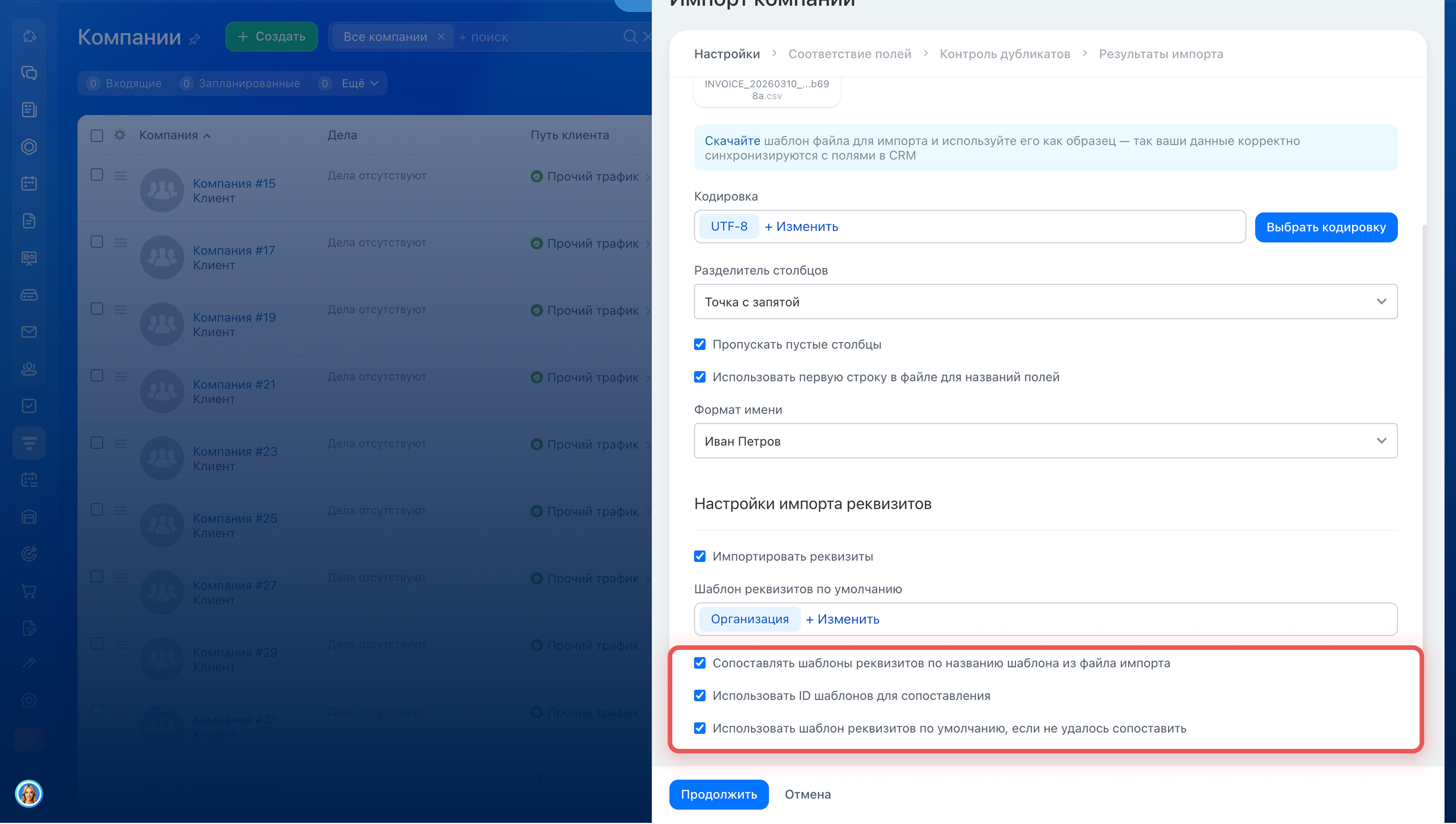The width and height of the screenshot is (1456, 824).
Task: Click the search magnifier icon
Action: [630, 37]
